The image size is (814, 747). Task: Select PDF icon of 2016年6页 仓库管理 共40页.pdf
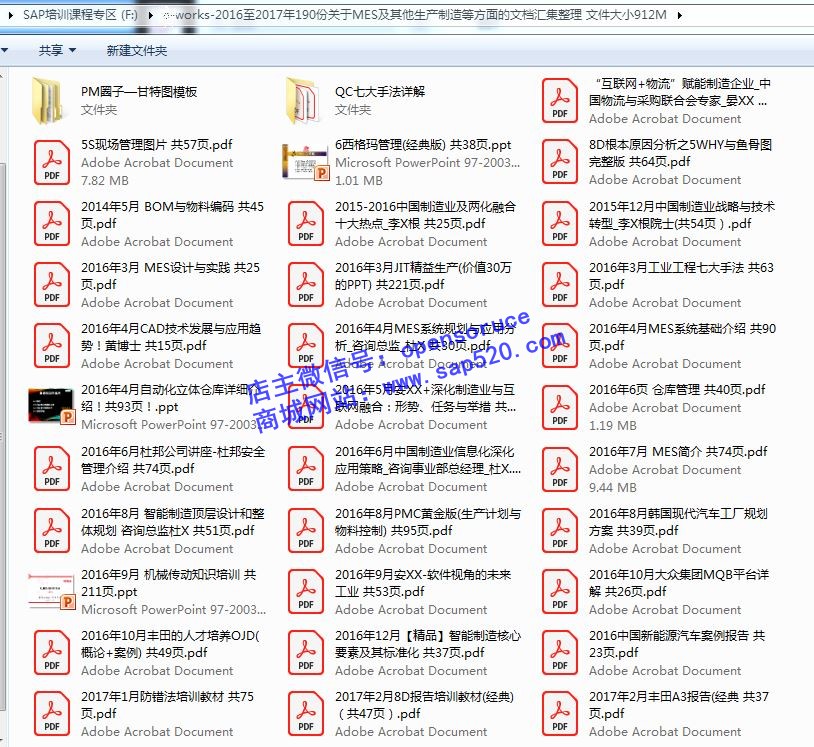coord(560,407)
